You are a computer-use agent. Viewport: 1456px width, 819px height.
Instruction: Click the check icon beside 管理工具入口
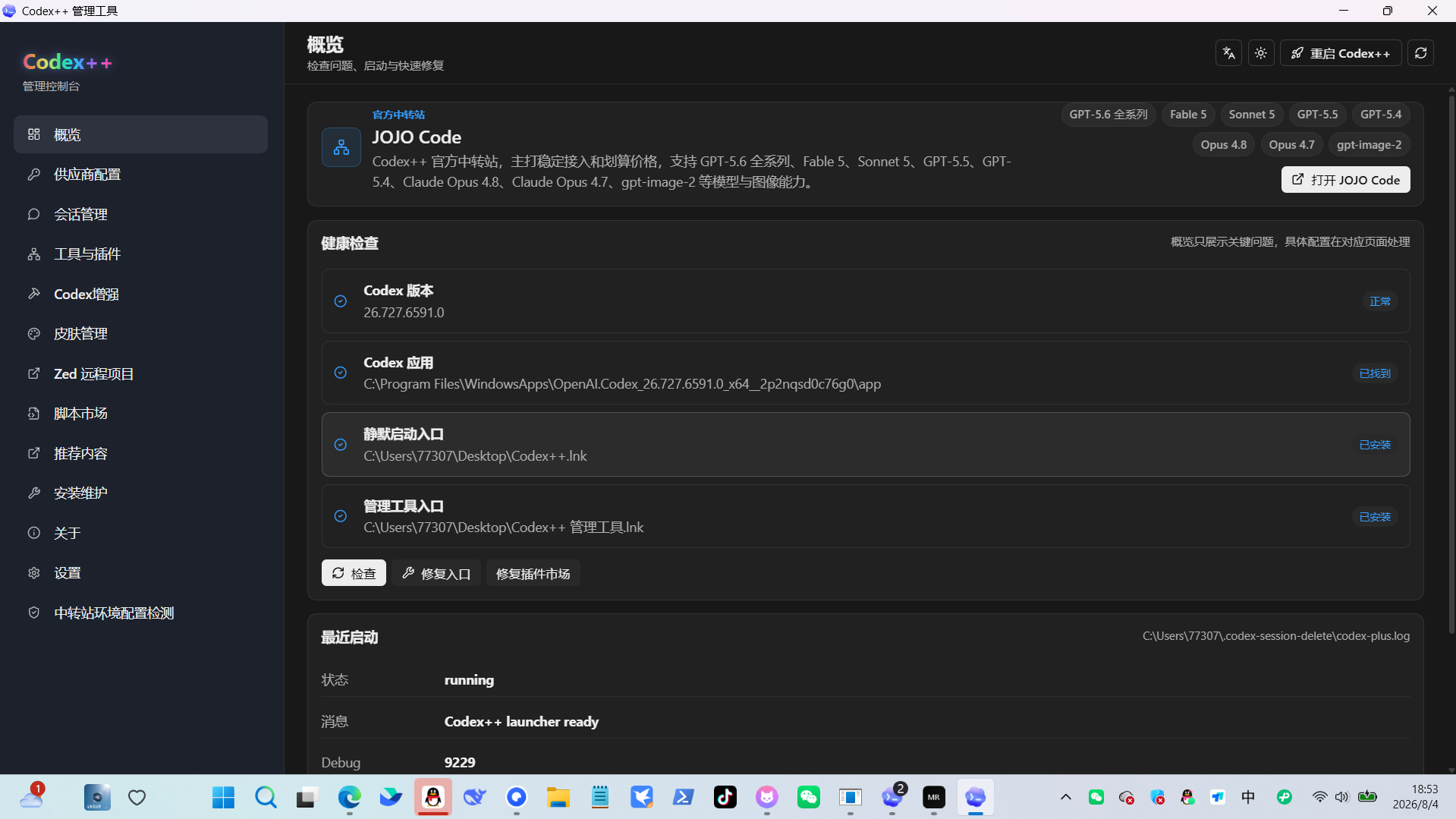point(341,516)
